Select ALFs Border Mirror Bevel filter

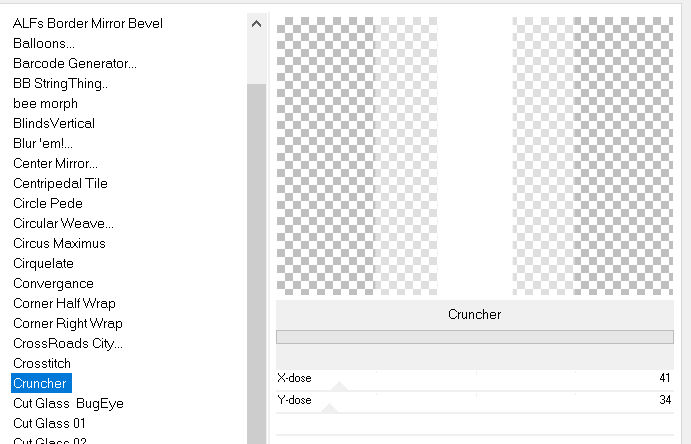88,23
